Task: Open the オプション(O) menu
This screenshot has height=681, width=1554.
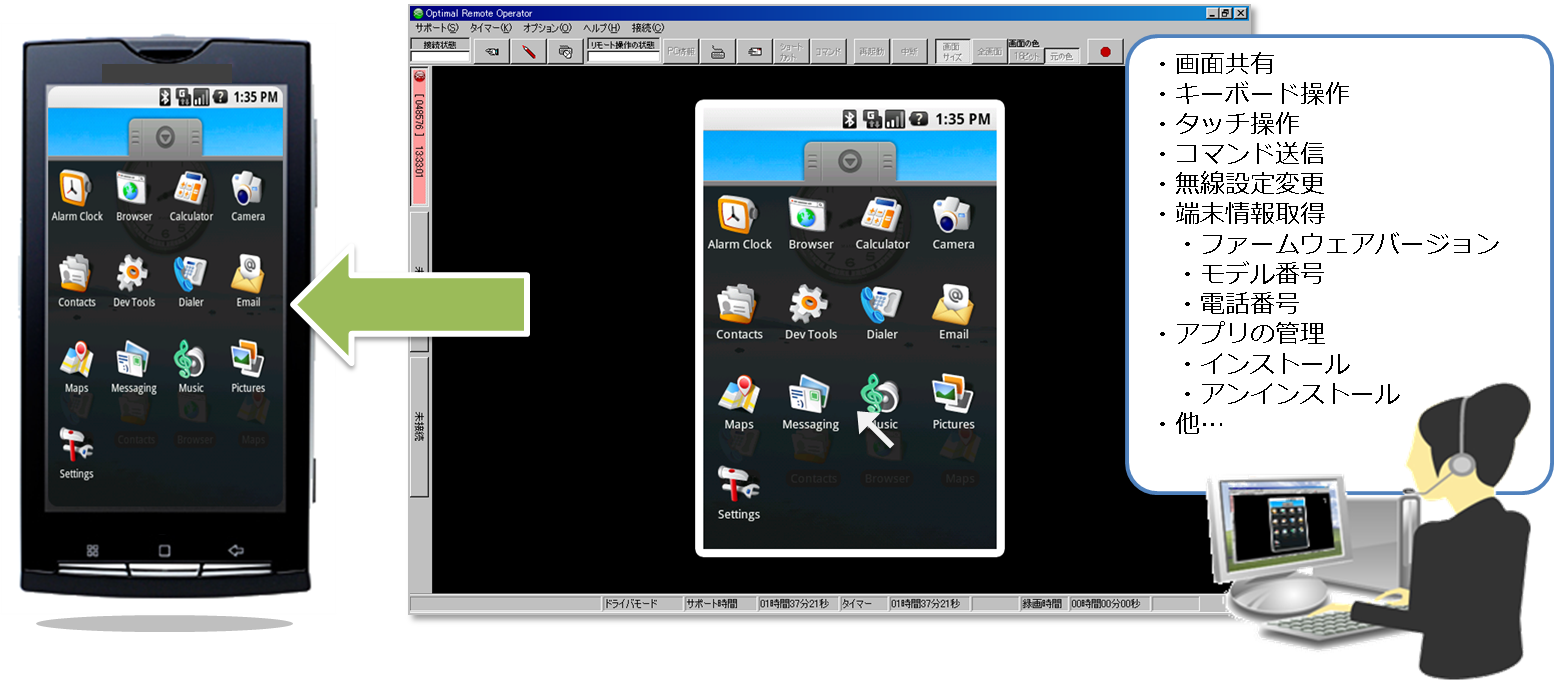Action: pyautogui.click(x=547, y=28)
